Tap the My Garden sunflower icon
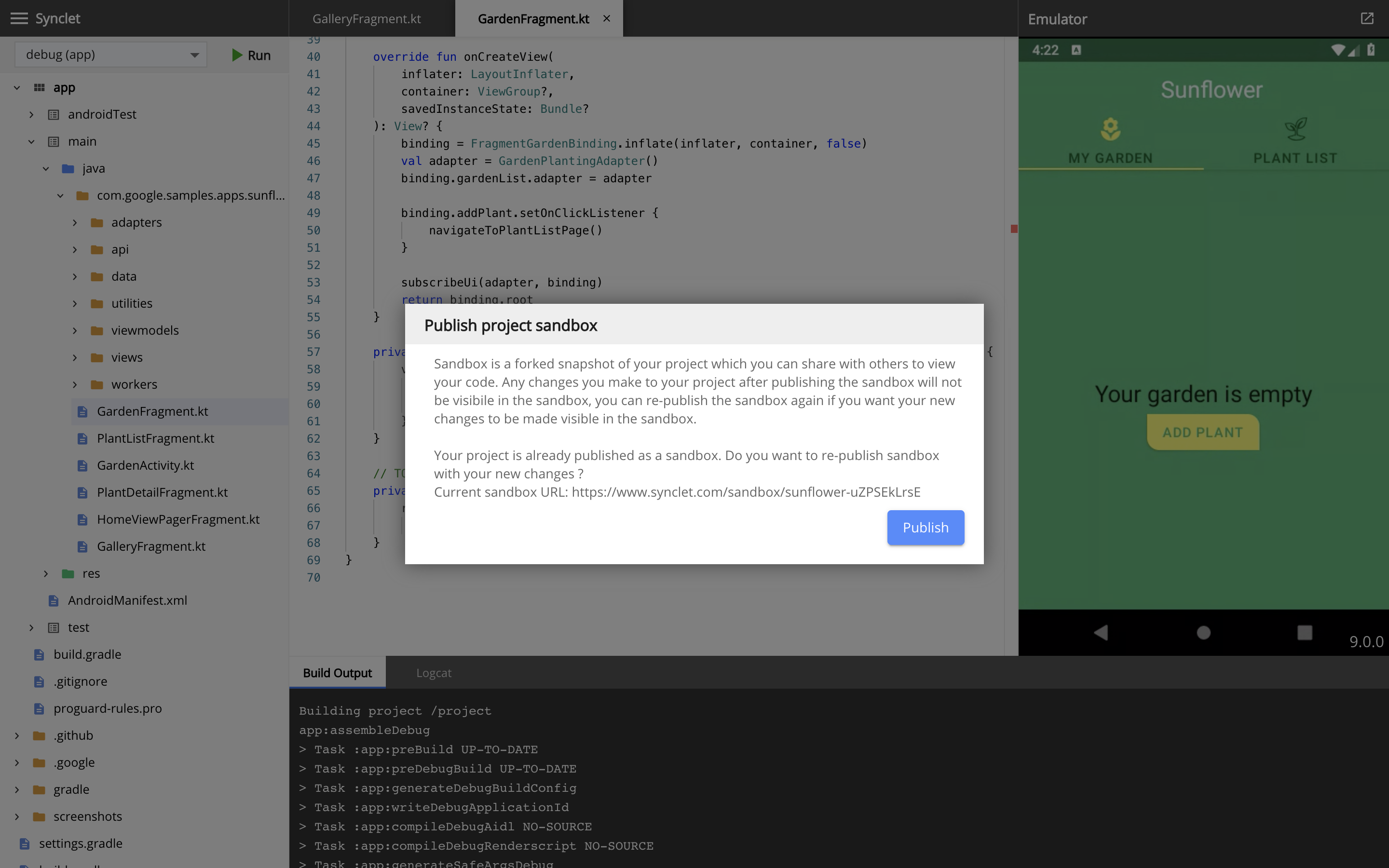Image resolution: width=1389 pixels, height=868 pixels. pyautogui.click(x=1110, y=129)
